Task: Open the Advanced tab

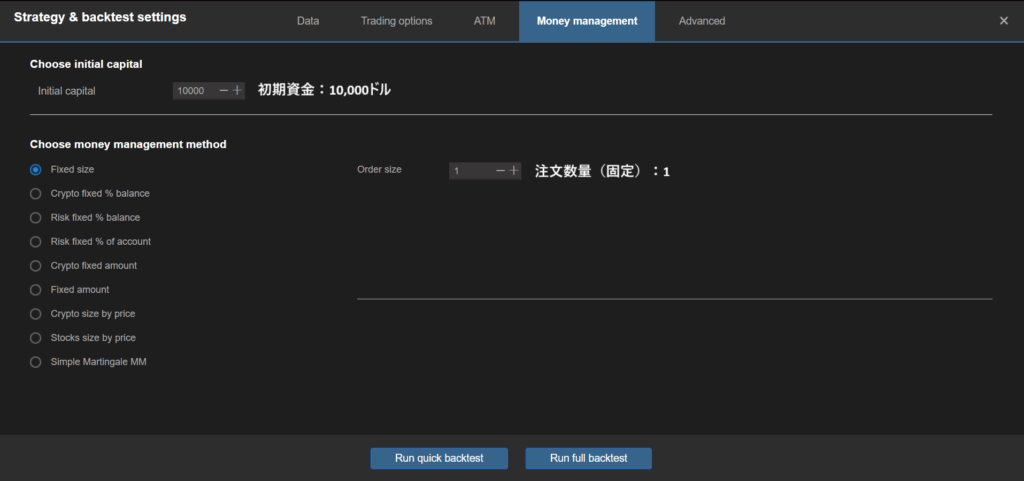Action: pyautogui.click(x=702, y=21)
